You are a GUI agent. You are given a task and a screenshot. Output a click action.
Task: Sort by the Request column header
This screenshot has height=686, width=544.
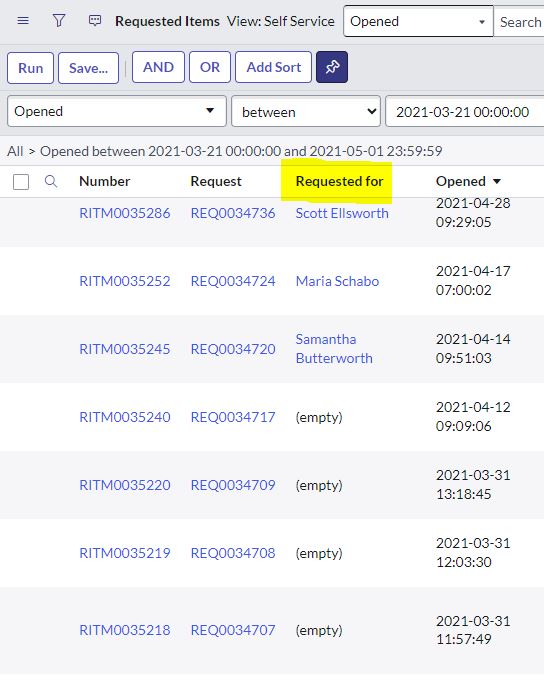click(216, 181)
